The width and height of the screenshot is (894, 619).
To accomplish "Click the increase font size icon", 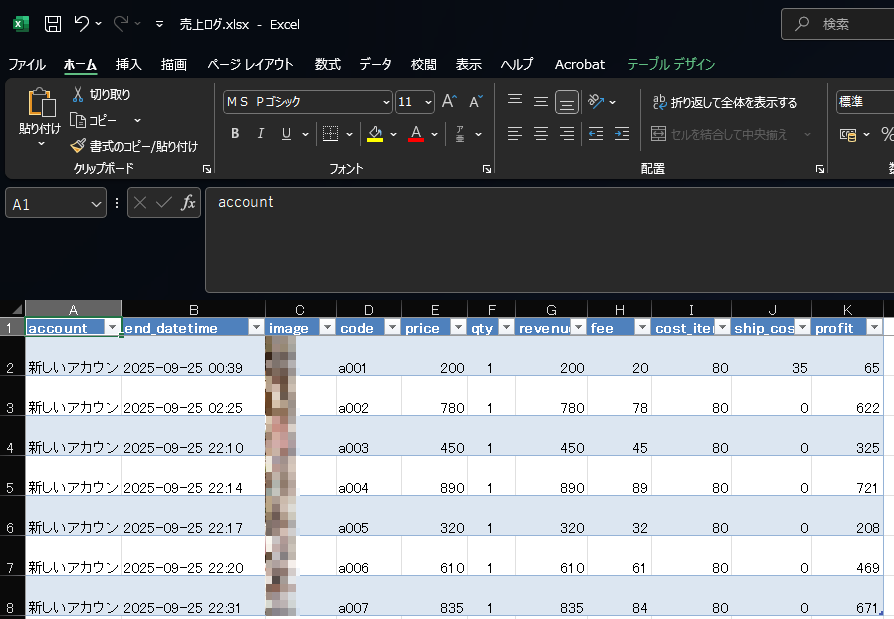I will (449, 101).
